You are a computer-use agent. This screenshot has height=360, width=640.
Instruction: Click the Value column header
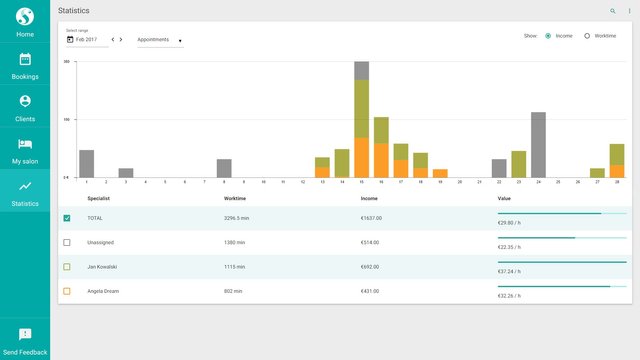point(504,198)
